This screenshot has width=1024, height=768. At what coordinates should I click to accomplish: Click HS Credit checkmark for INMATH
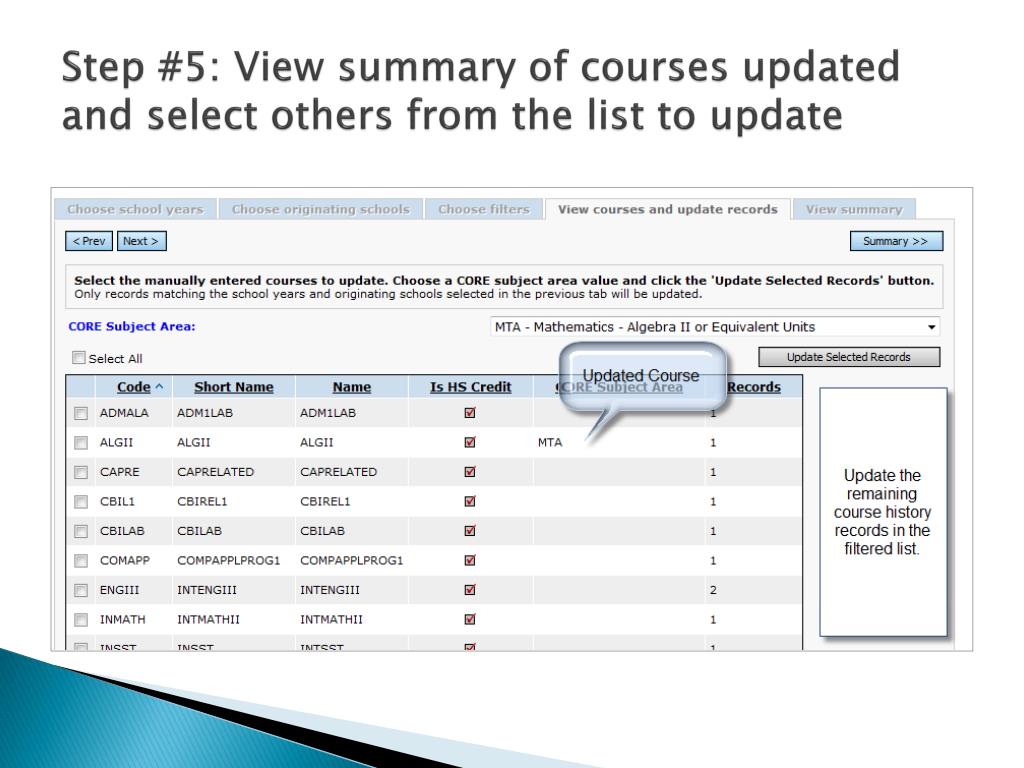pos(470,618)
